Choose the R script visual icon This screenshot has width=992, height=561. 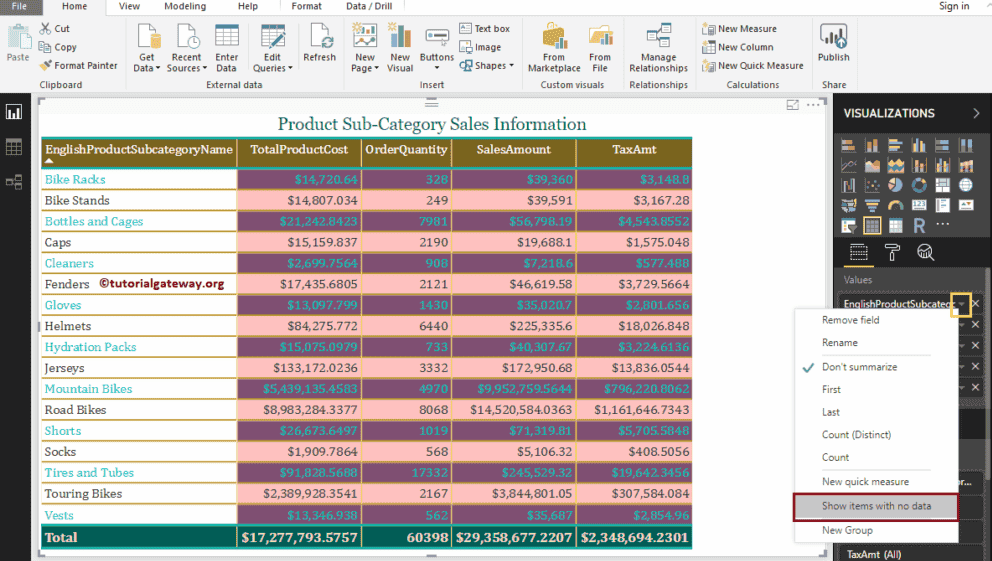919,225
